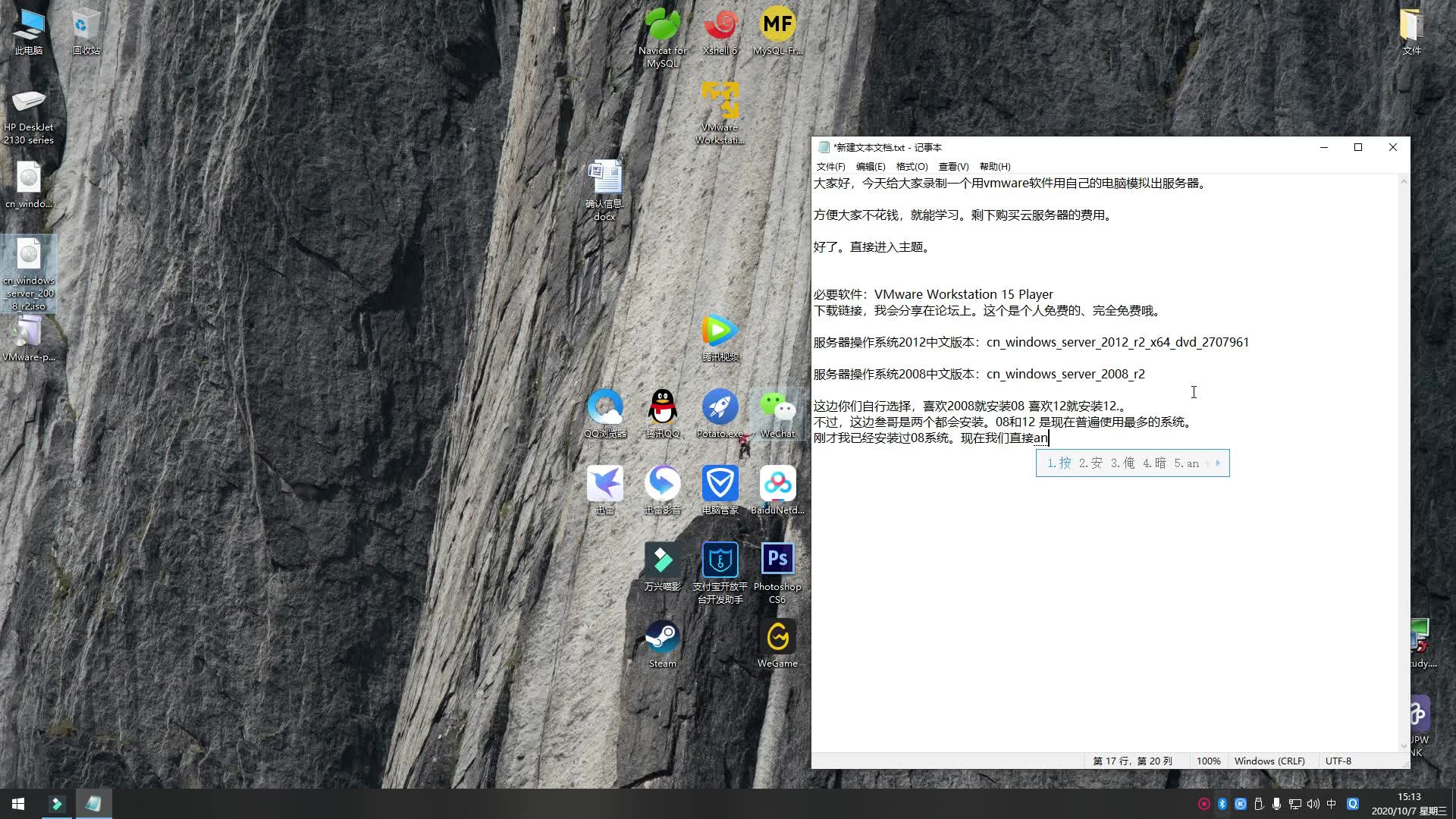Open the 文件(F) menu in Notepad

[830, 167]
